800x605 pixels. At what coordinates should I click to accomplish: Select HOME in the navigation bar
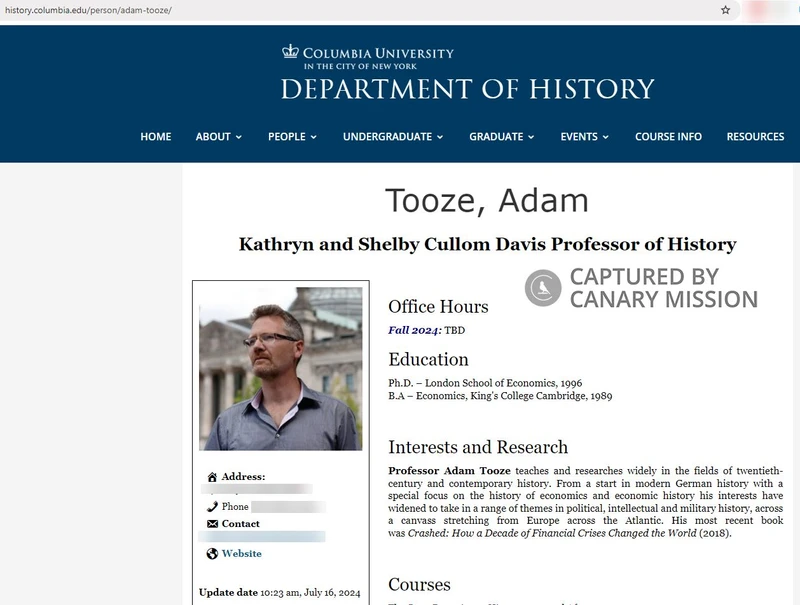pyautogui.click(x=156, y=136)
